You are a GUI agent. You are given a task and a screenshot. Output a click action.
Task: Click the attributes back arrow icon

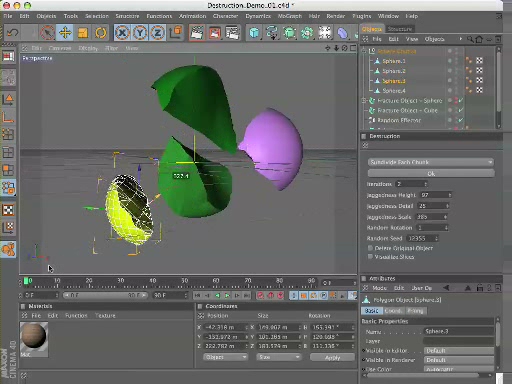click(446, 288)
